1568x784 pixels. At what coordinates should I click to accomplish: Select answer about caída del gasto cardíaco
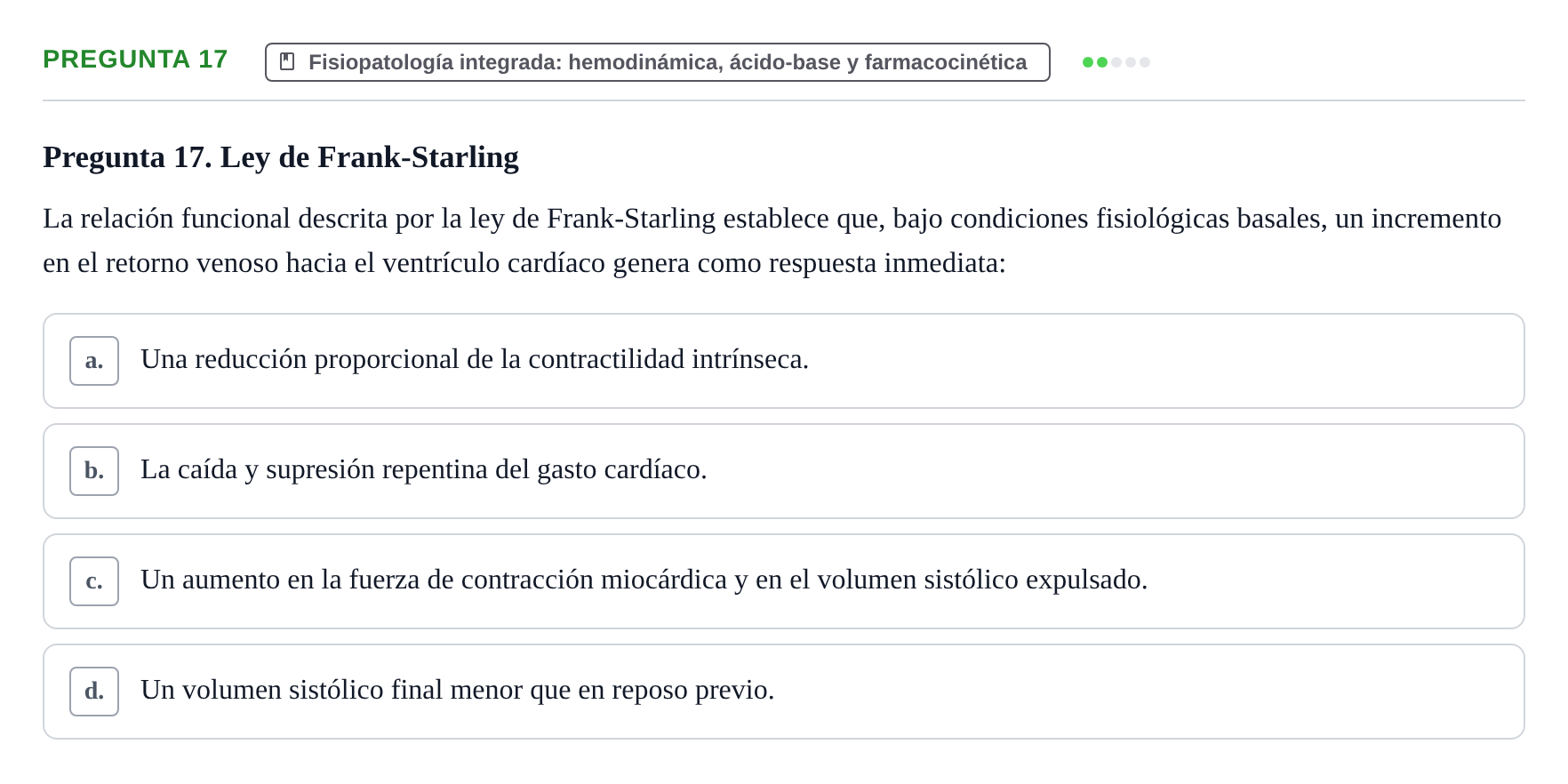coord(784,471)
